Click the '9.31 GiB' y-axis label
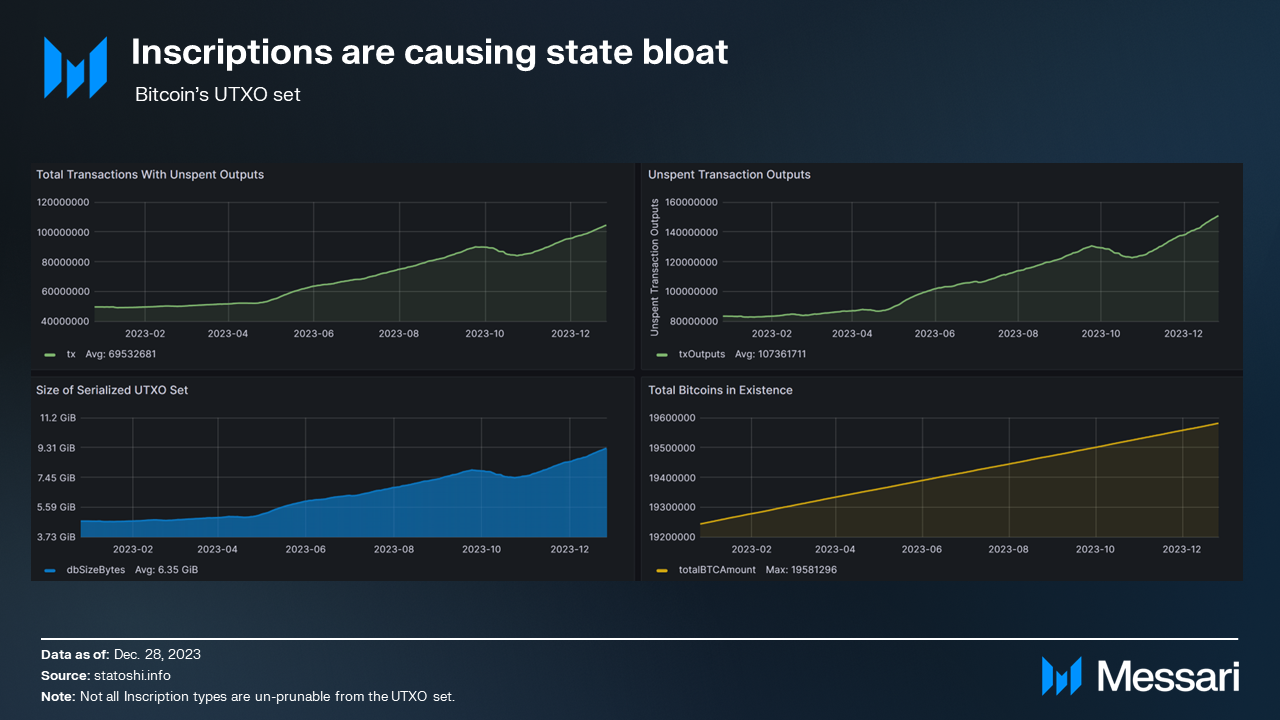 tap(58, 448)
